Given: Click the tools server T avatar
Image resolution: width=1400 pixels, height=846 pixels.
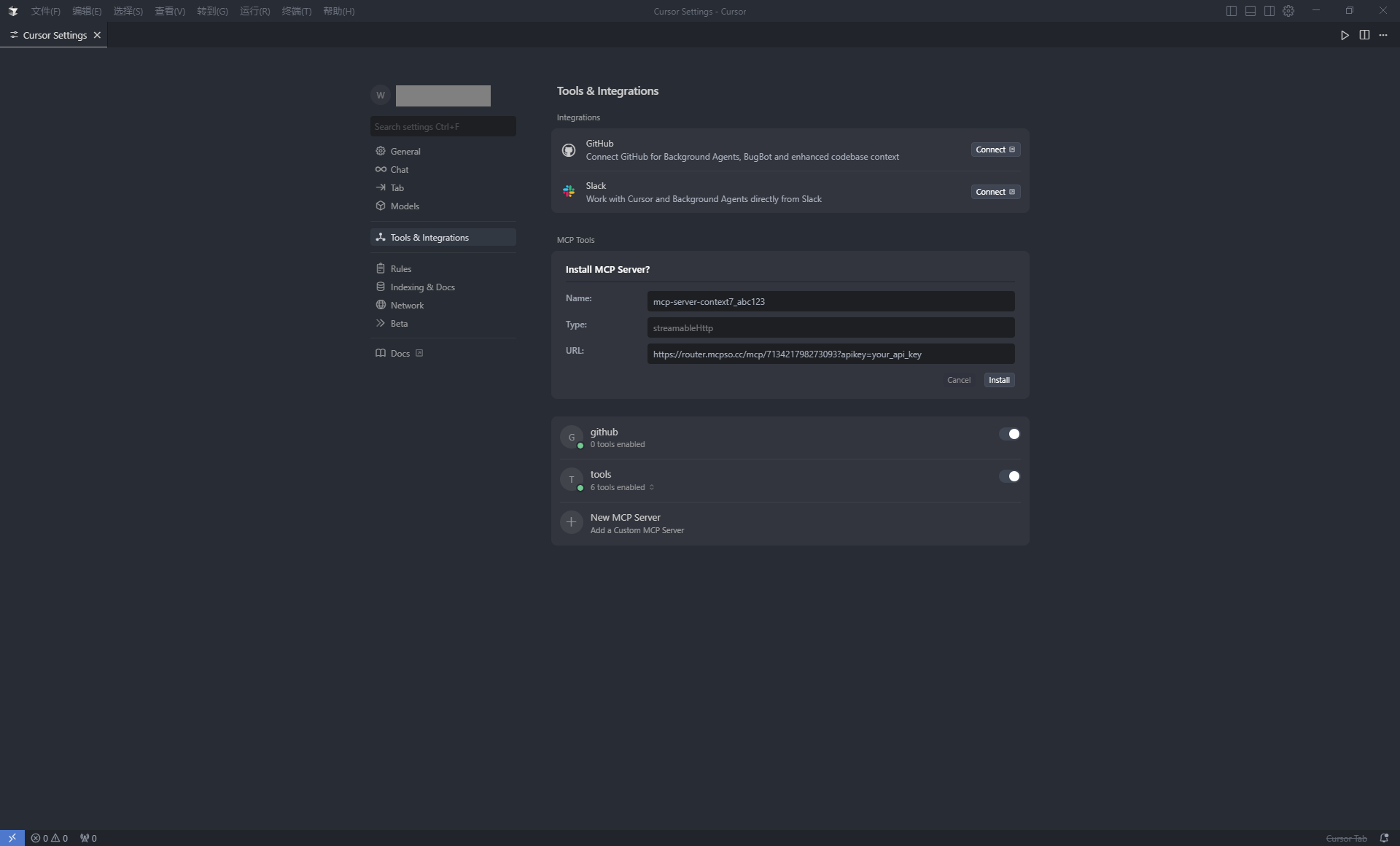Looking at the screenshot, I should [572, 479].
